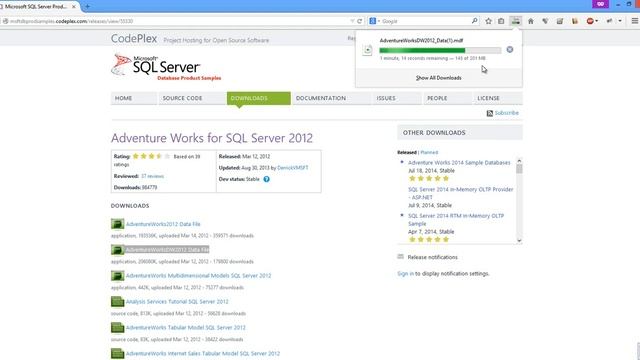Click the Planned releases link
The width and height of the screenshot is (640, 360).
[429, 152]
